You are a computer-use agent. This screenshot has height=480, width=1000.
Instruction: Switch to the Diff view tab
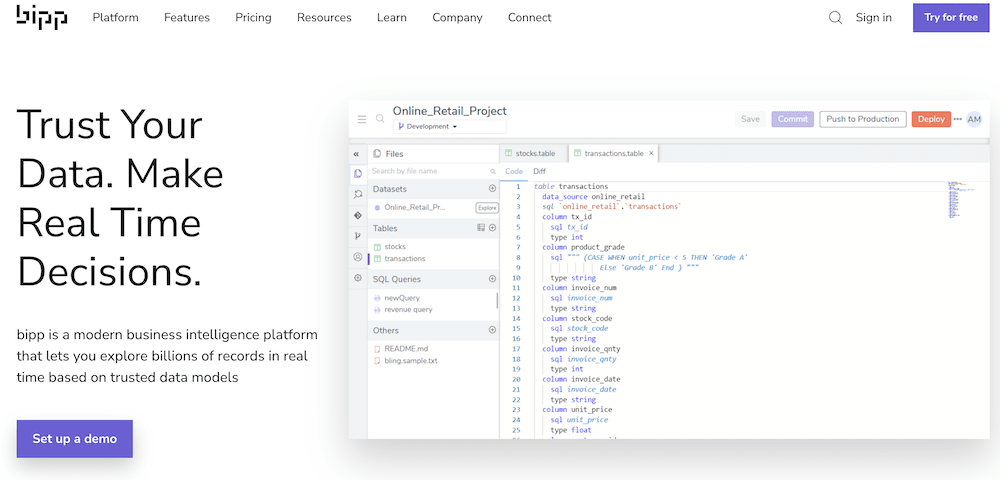[540, 171]
